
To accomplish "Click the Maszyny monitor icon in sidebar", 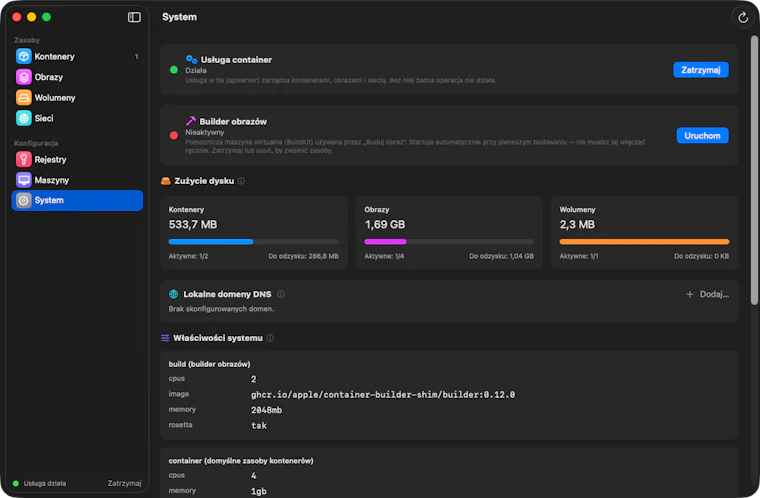I will point(24,180).
